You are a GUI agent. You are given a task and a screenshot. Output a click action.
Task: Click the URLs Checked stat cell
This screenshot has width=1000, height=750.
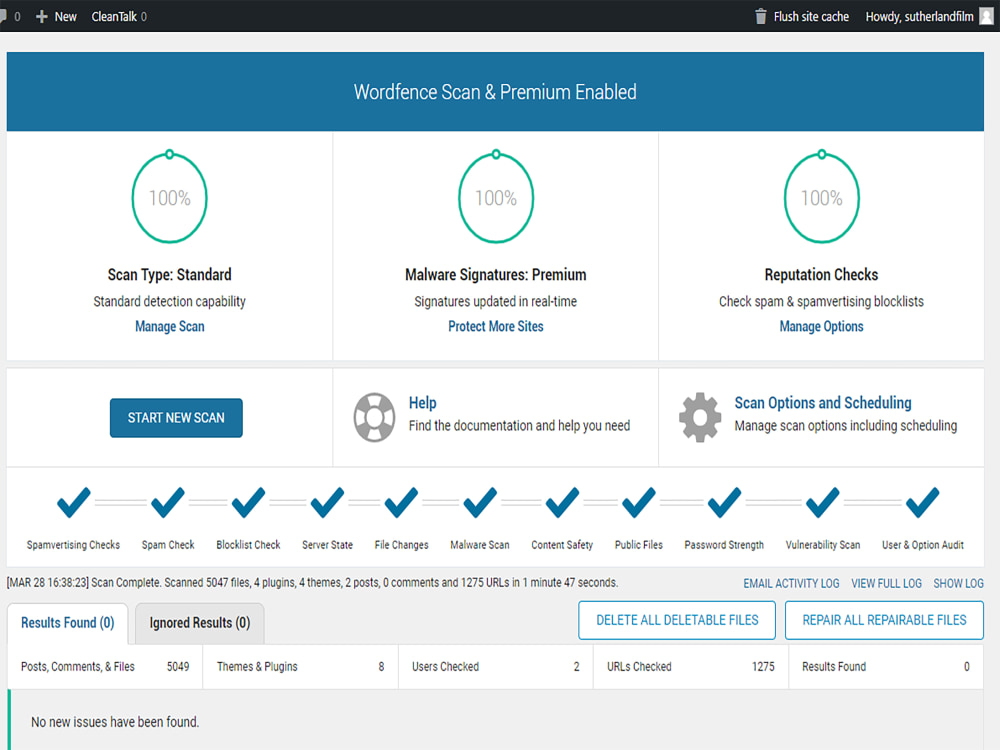tap(691, 666)
